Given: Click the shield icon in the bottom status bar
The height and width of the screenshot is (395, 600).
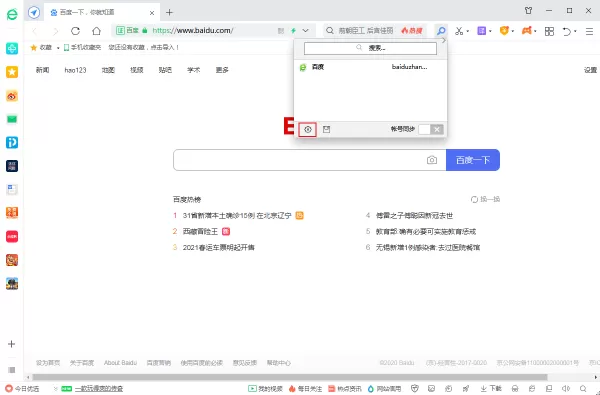Looking at the screenshot, I should click(x=414, y=388).
